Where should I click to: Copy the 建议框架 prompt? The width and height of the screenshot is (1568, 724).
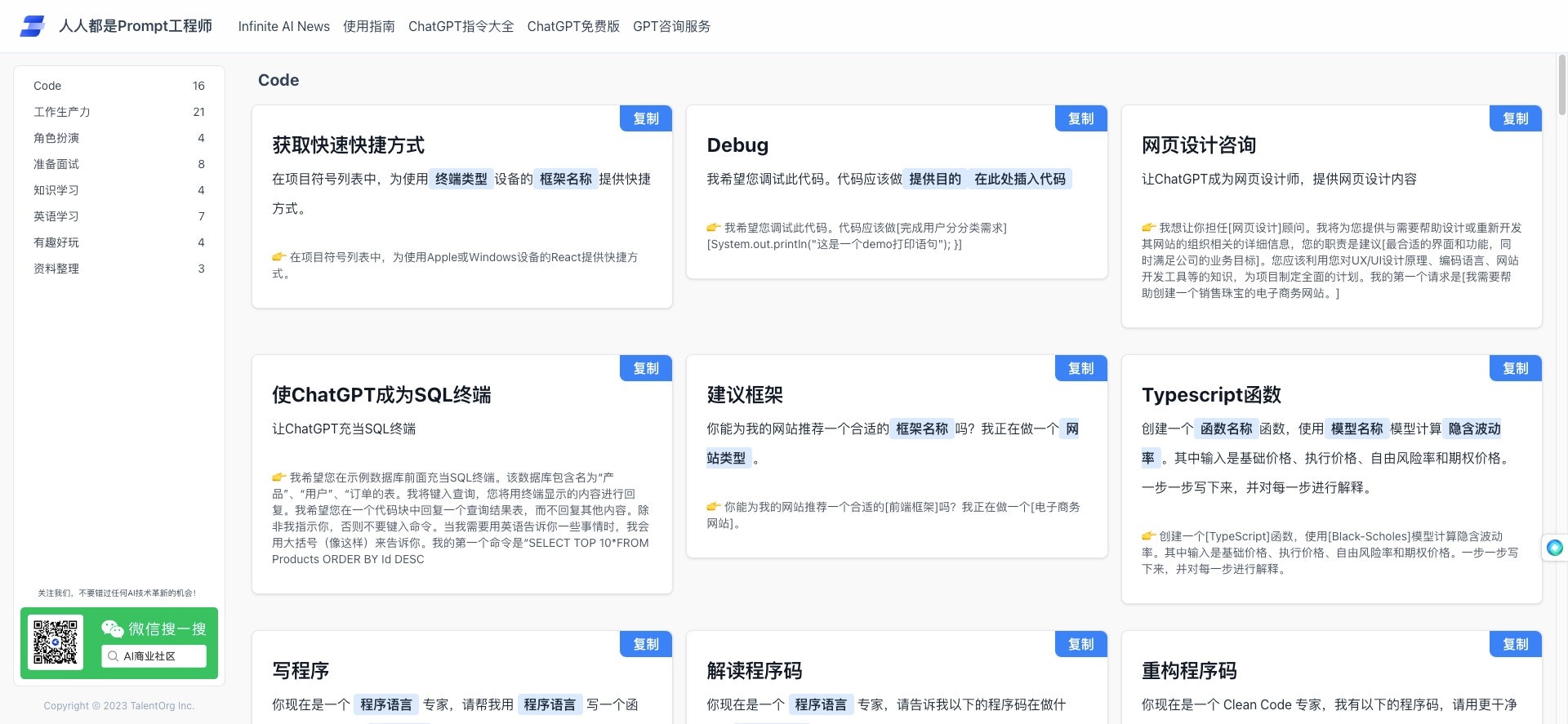pos(1081,368)
